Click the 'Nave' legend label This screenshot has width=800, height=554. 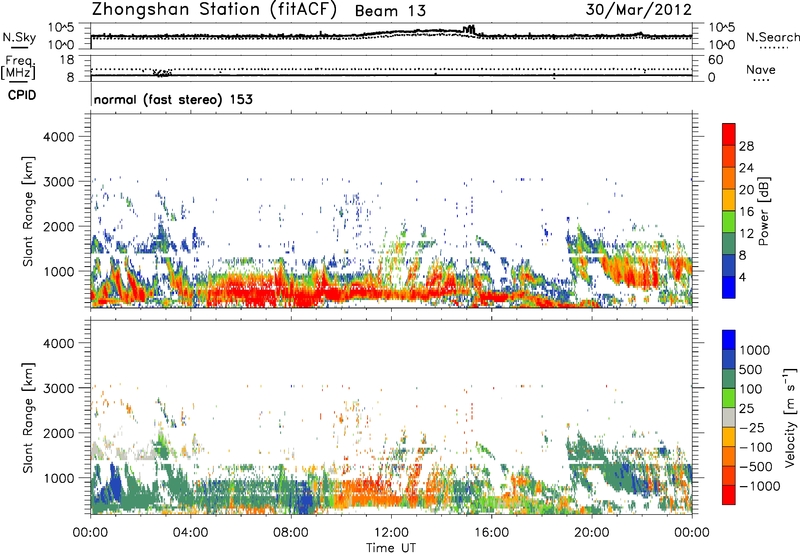[761, 70]
